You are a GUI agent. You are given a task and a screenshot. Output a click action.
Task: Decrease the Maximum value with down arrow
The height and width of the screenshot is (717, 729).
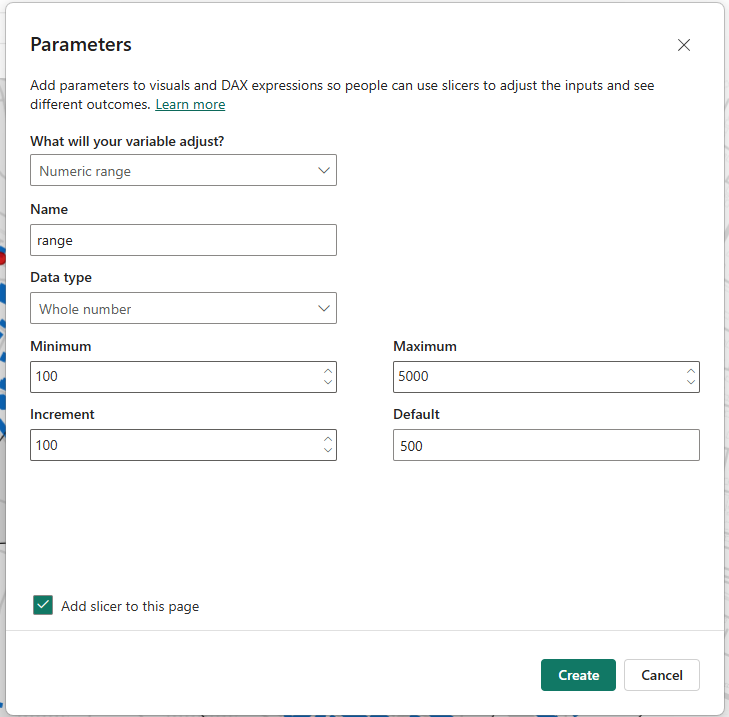tap(691, 382)
